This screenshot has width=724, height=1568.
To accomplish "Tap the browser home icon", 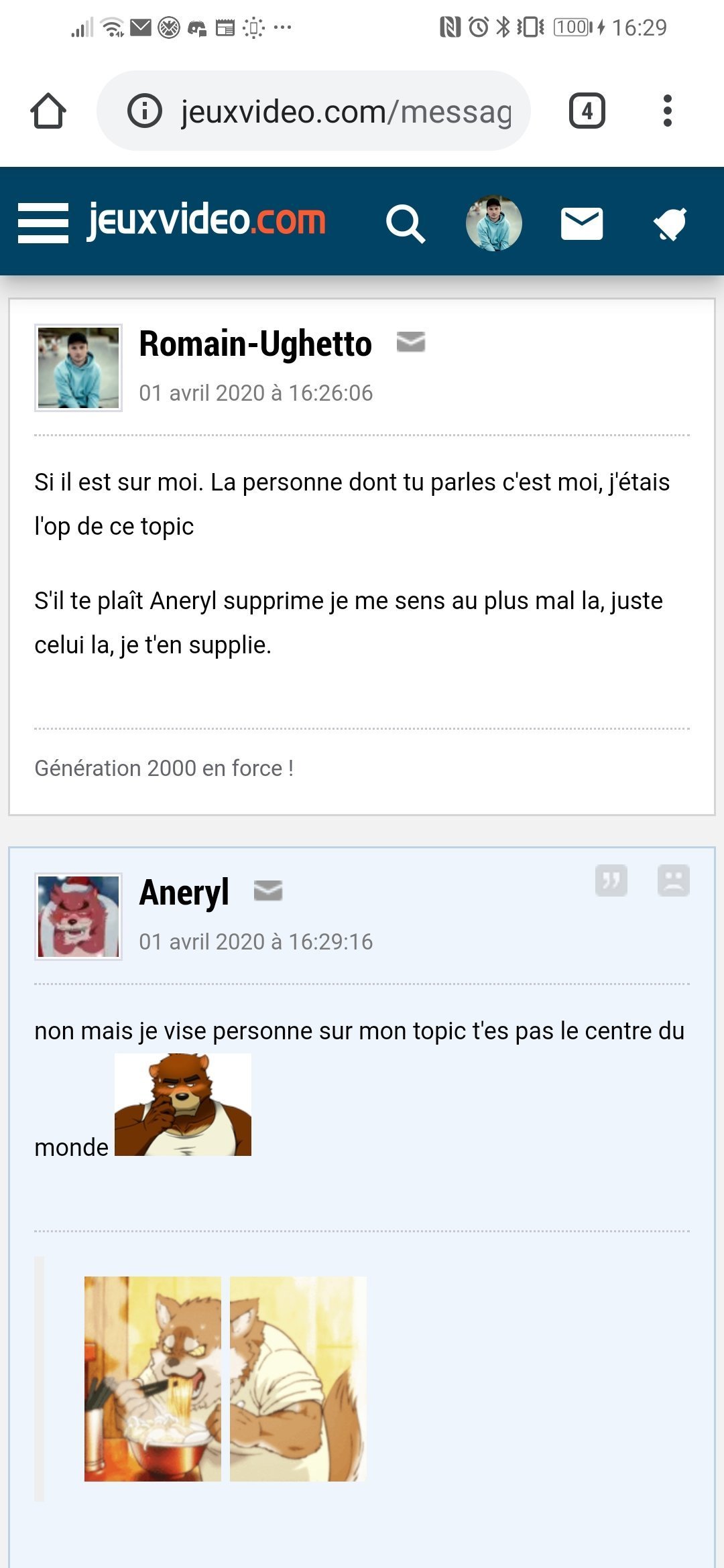I will 48,111.
